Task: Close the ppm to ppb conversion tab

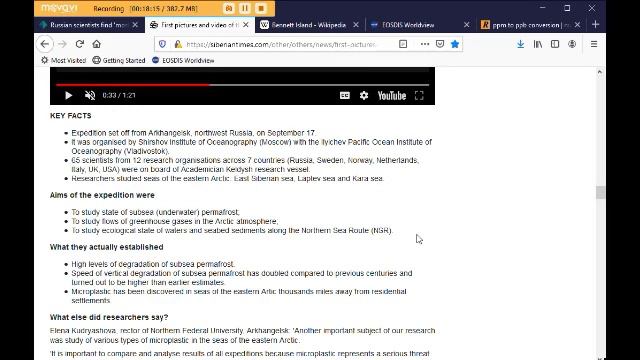Action: click(x=577, y=25)
